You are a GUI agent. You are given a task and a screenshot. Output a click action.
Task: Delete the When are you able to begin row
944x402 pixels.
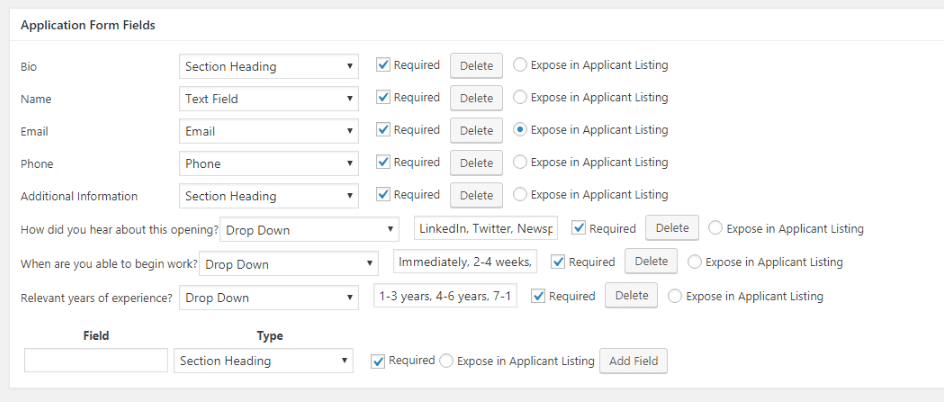[x=651, y=261]
